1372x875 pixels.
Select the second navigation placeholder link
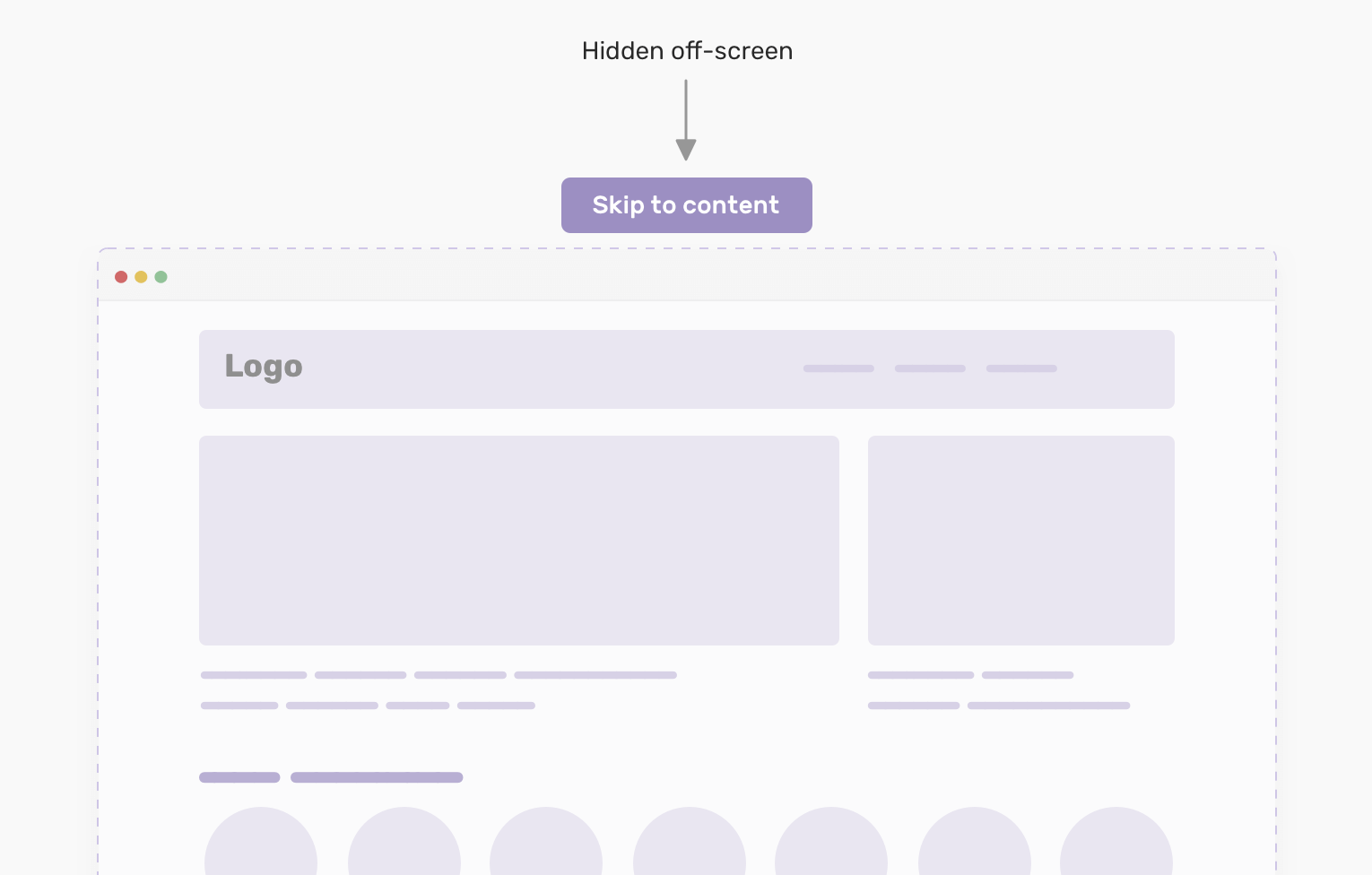pyautogui.click(x=930, y=368)
